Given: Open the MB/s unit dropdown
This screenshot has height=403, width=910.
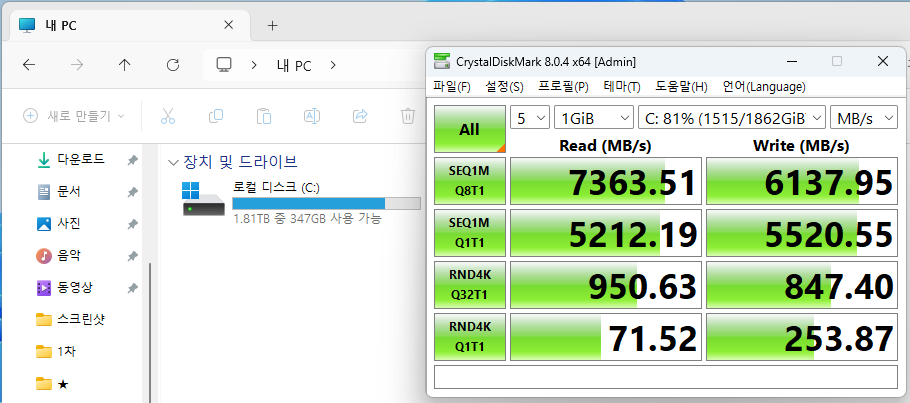Looking at the screenshot, I should pos(864,118).
